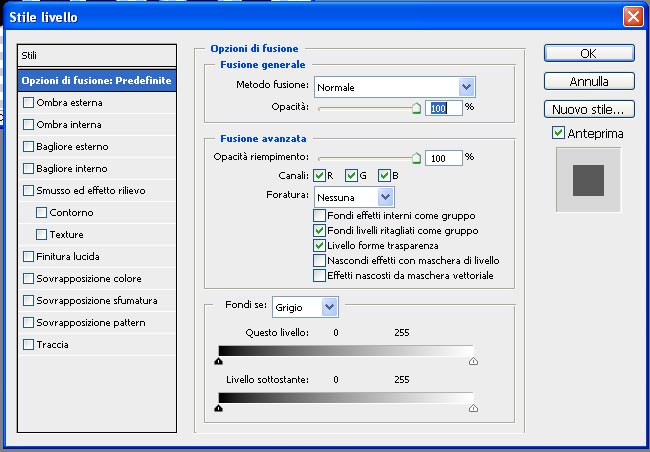Click the Metodo fusione dropdown arrow
Image resolution: width=650 pixels, height=452 pixels.
coord(466,87)
